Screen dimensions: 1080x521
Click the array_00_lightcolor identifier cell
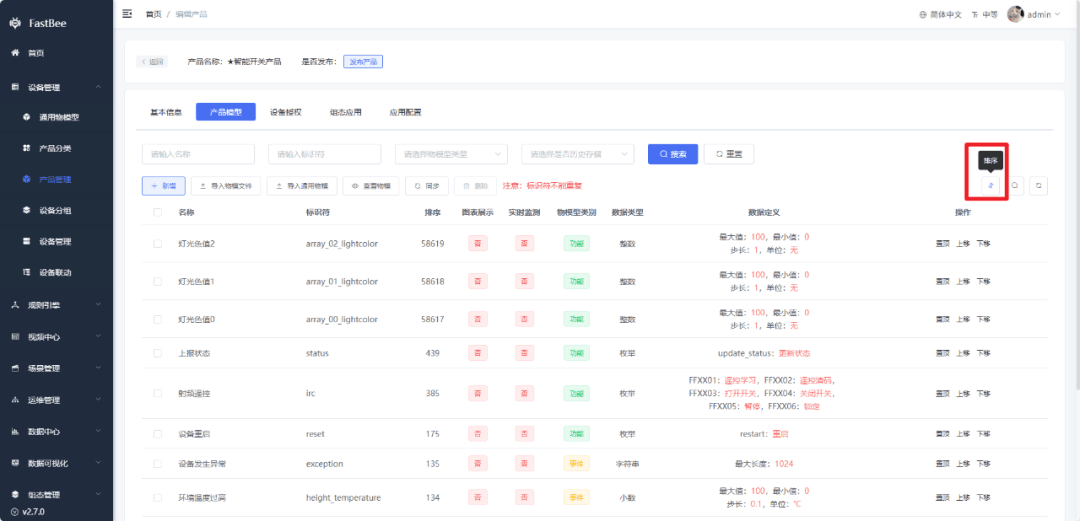(x=342, y=319)
